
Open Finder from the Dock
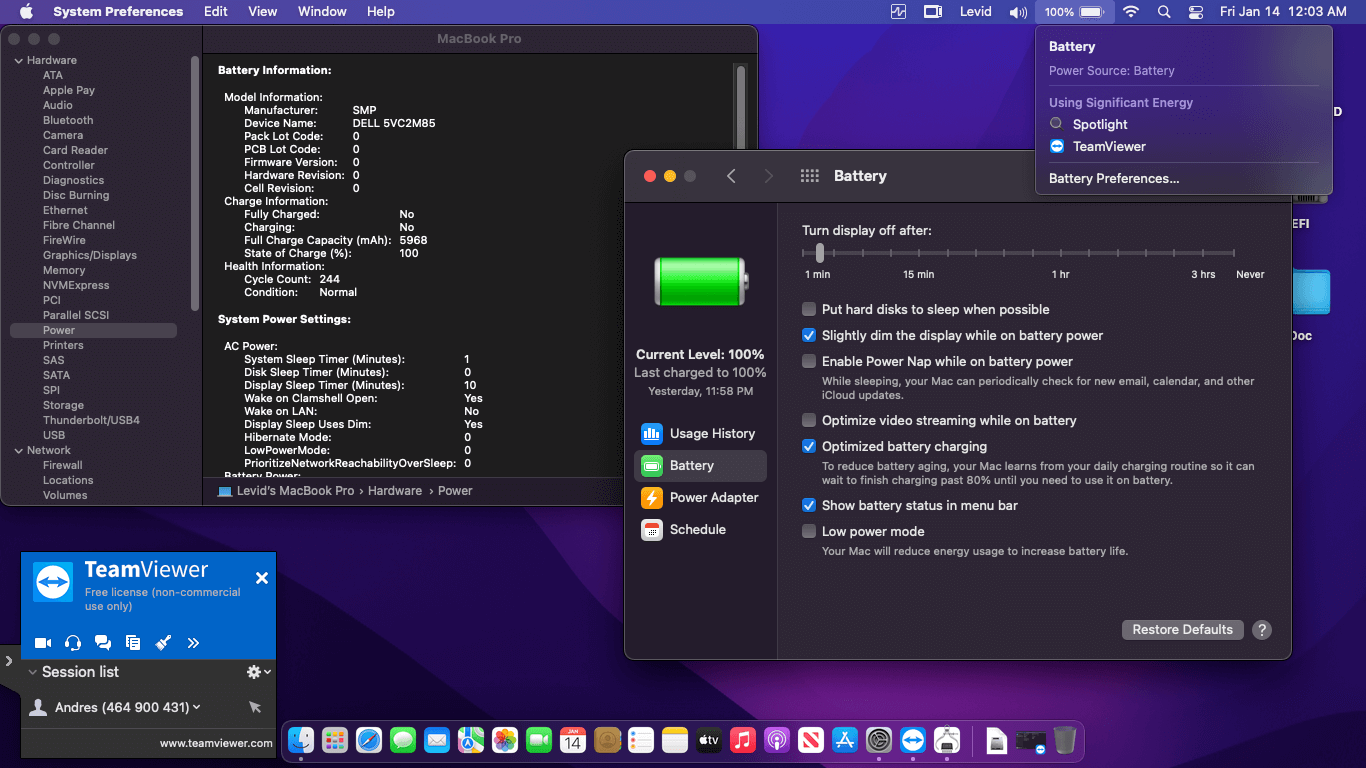pos(301,740)
